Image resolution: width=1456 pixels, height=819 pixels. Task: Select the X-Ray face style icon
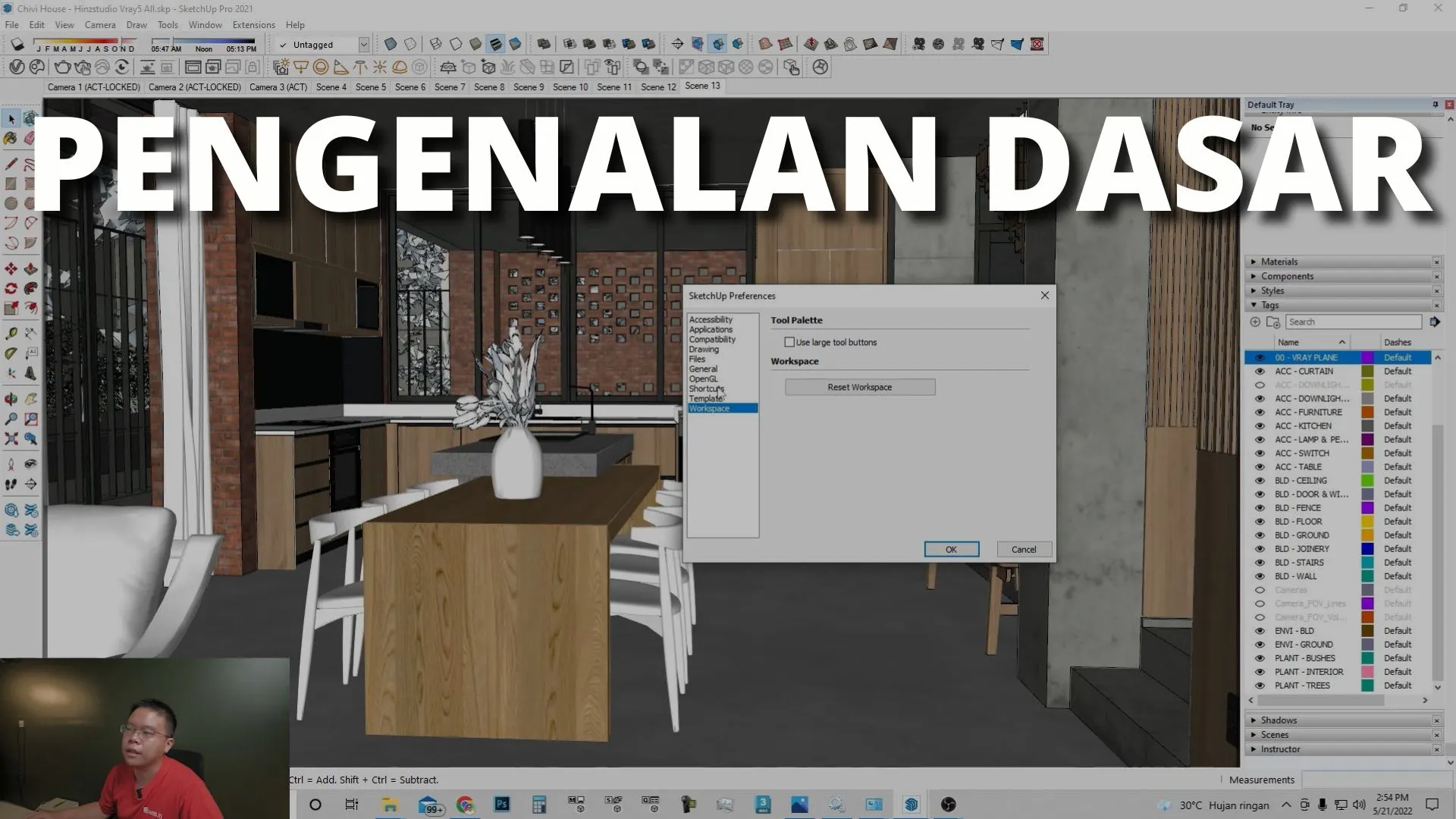[391, 44]
